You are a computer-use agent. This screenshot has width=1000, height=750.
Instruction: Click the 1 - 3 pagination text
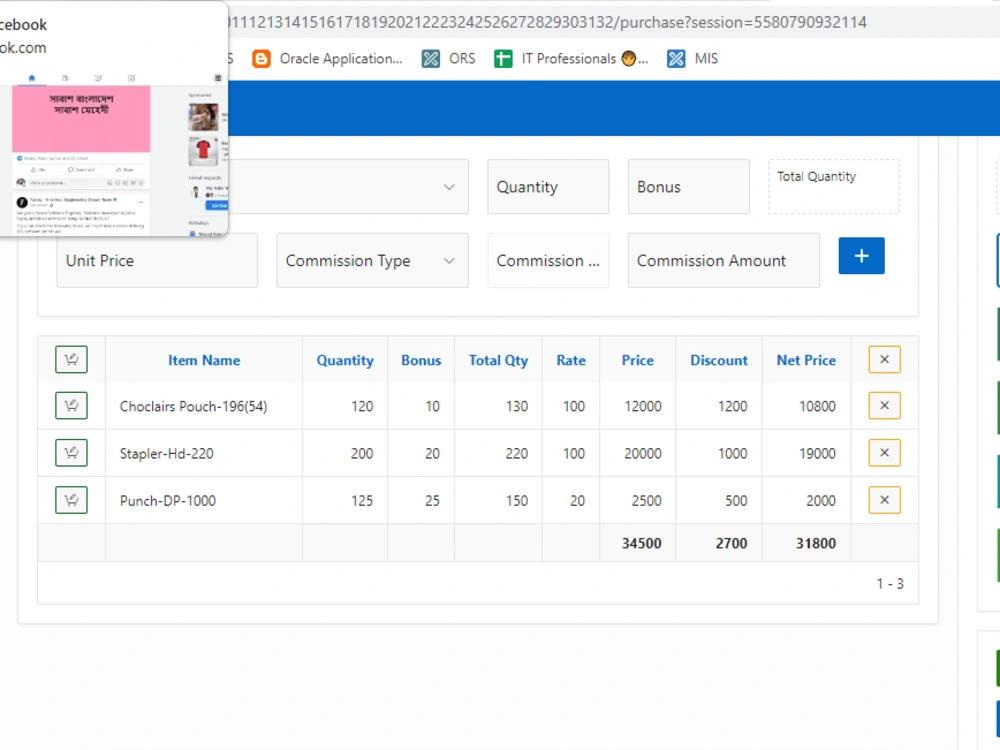(890, 584)
